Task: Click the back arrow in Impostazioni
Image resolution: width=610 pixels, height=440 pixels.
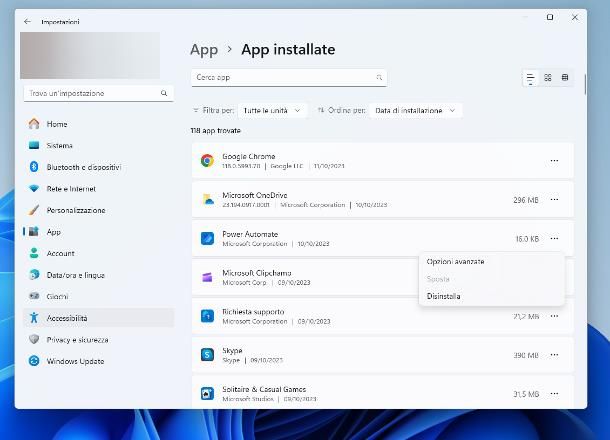Action: [x=27, y=21]
